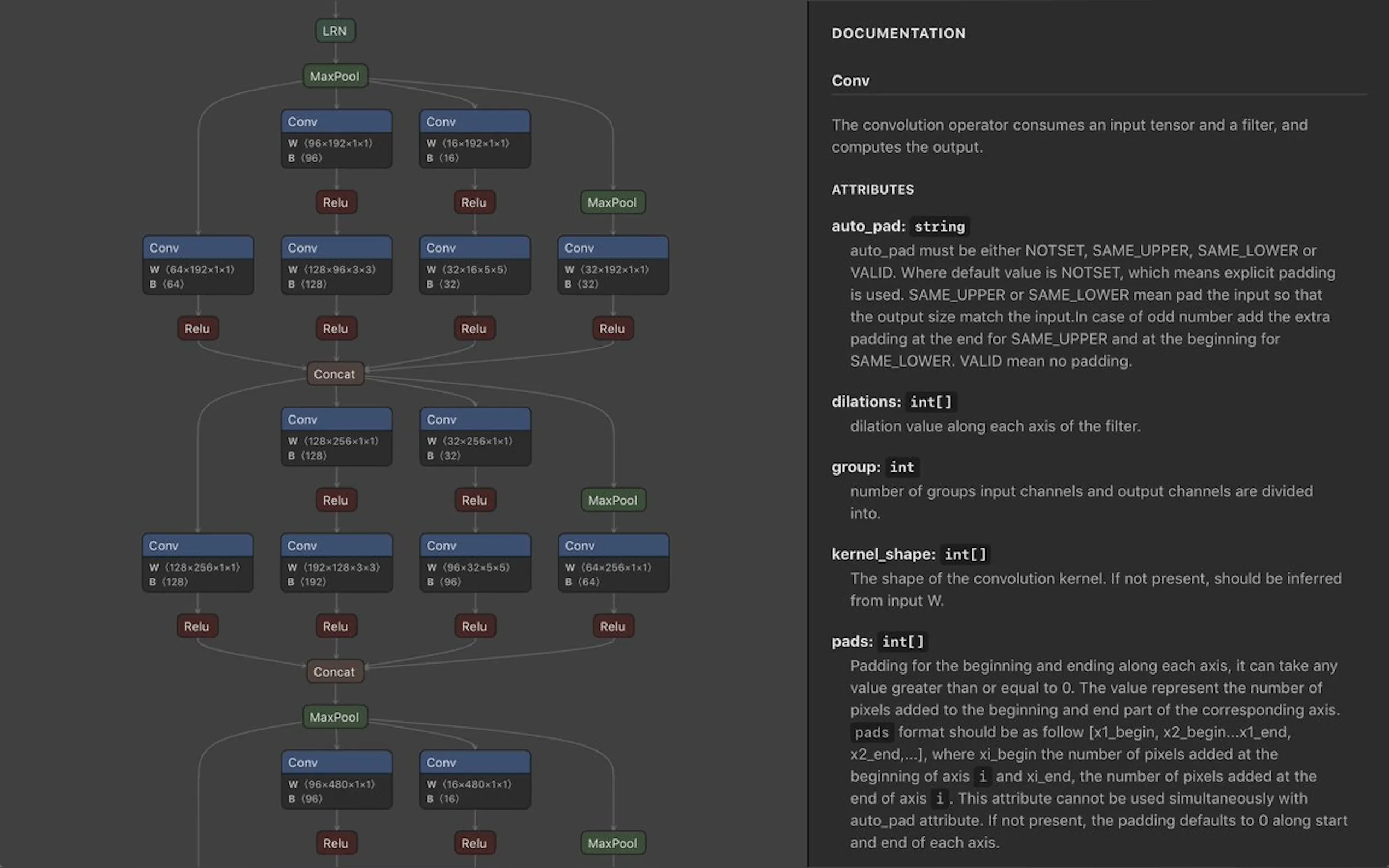Click the auto_pad attribute name

tap(869, 226)
